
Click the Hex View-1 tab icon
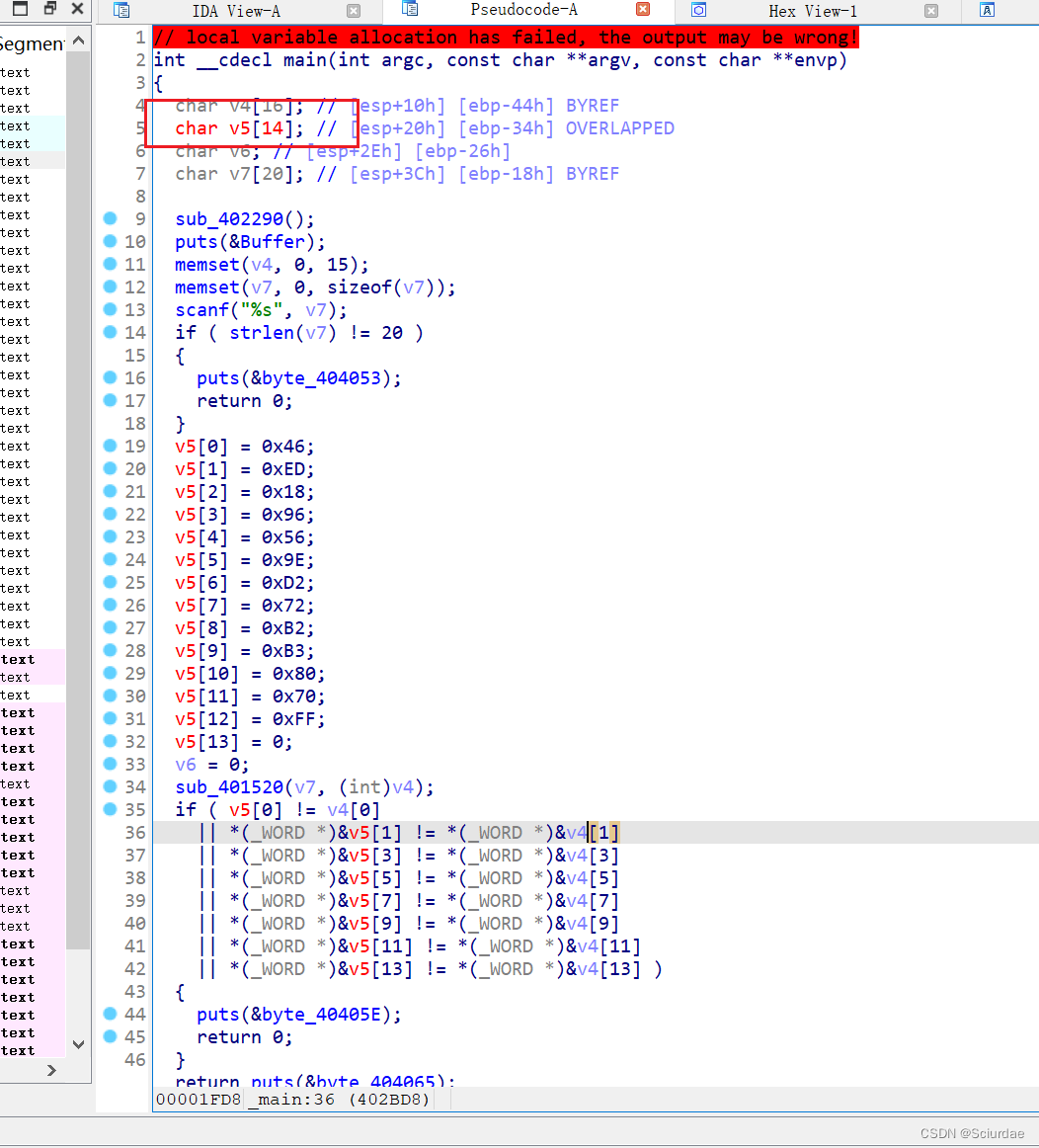pyautogui.click(x=699, y=10)
